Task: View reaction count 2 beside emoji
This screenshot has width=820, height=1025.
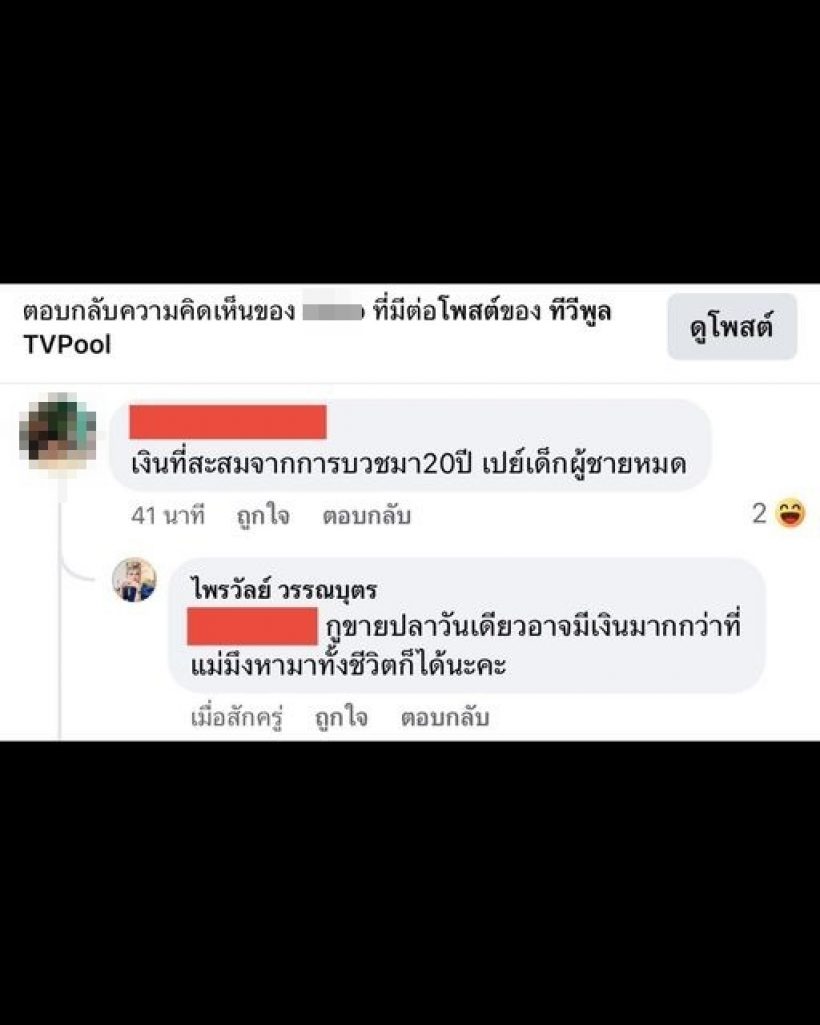Action: click(x=759, y=513)
